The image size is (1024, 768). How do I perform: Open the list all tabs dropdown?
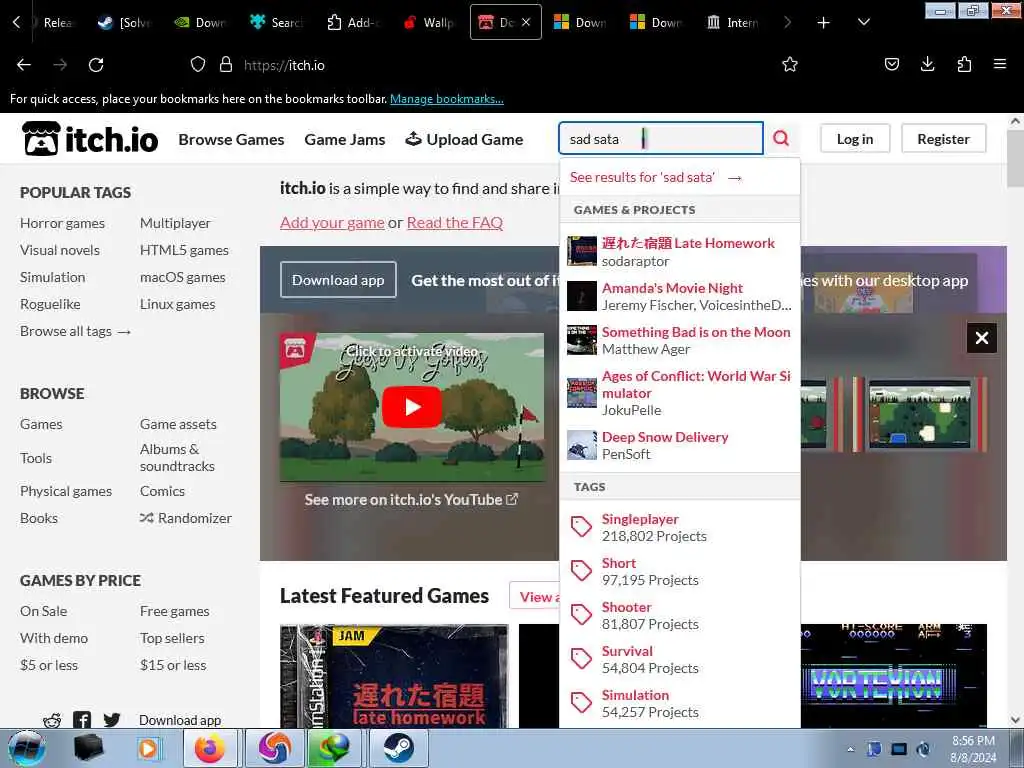click(863, 23)
